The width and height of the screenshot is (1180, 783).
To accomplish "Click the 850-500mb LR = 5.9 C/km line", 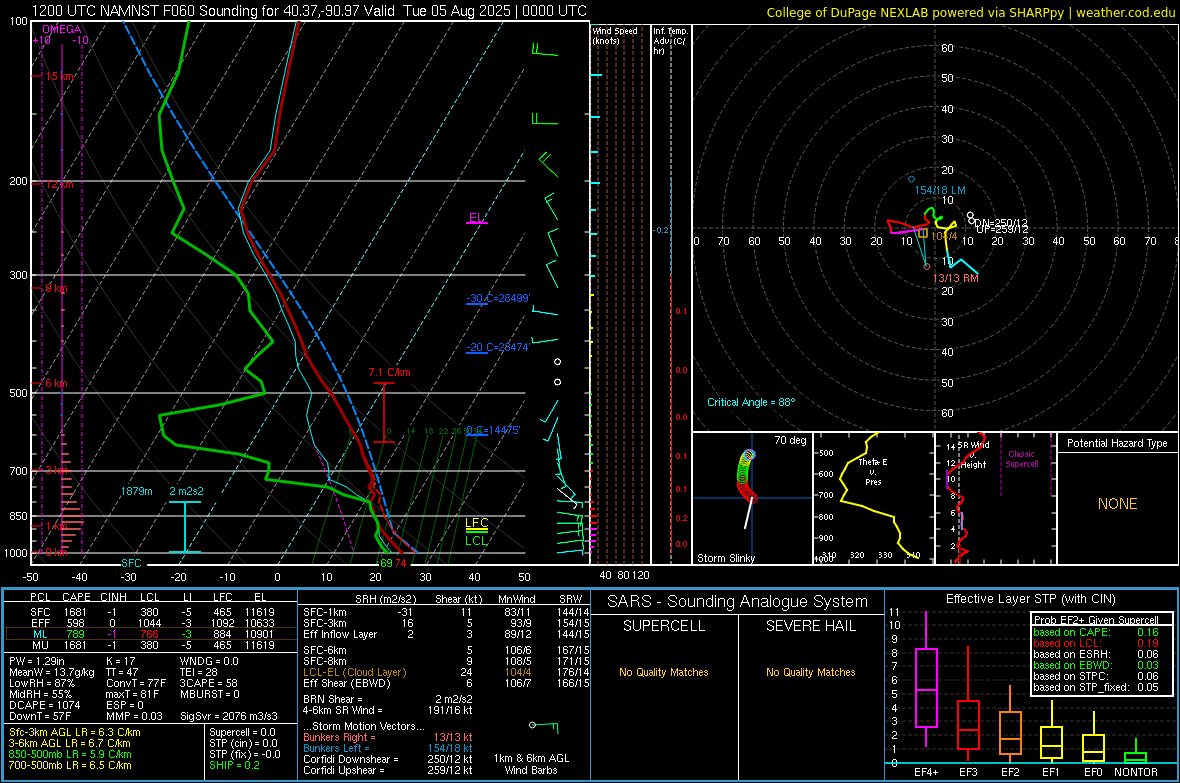I will [x=70, y=754].
